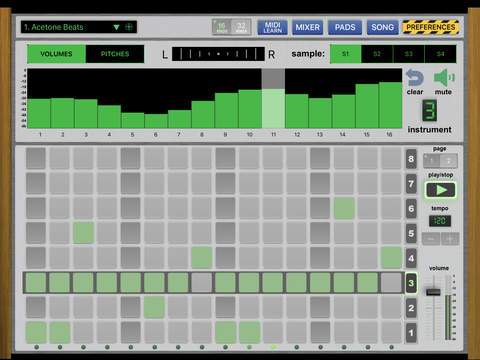Toggle MIDI Learn mode
The image size is (480, 360).
272,27
